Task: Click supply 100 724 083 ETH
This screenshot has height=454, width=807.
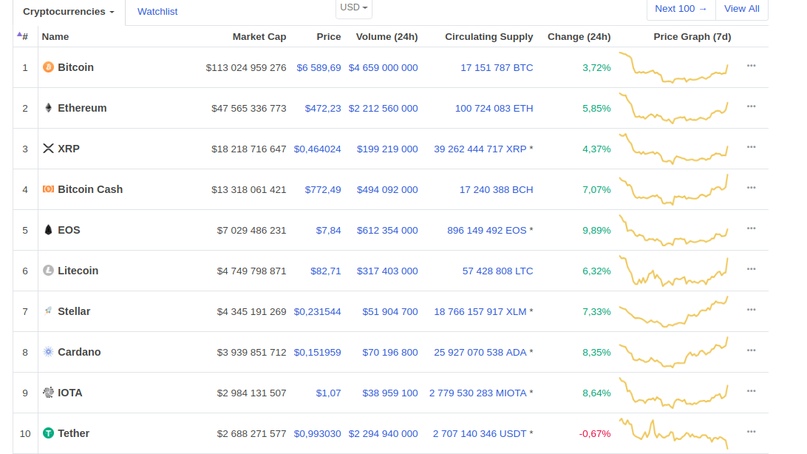Action: coord(494,108)
